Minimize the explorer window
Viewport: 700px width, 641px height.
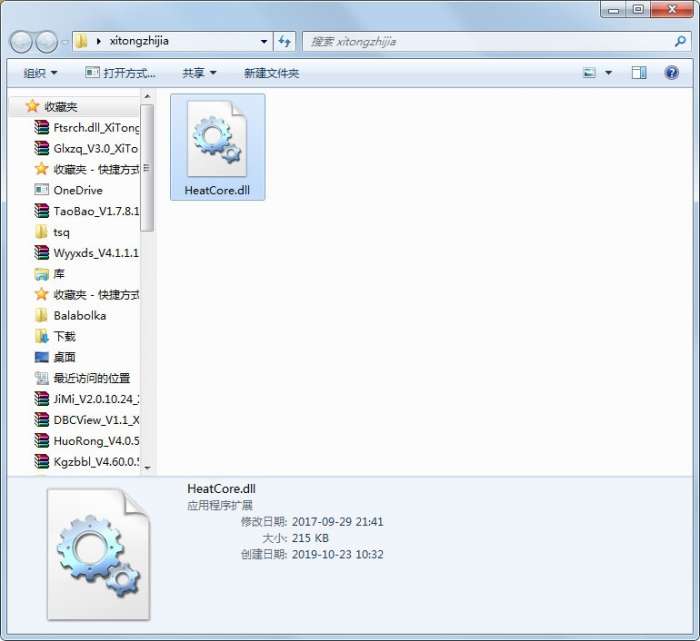[613, 10]
